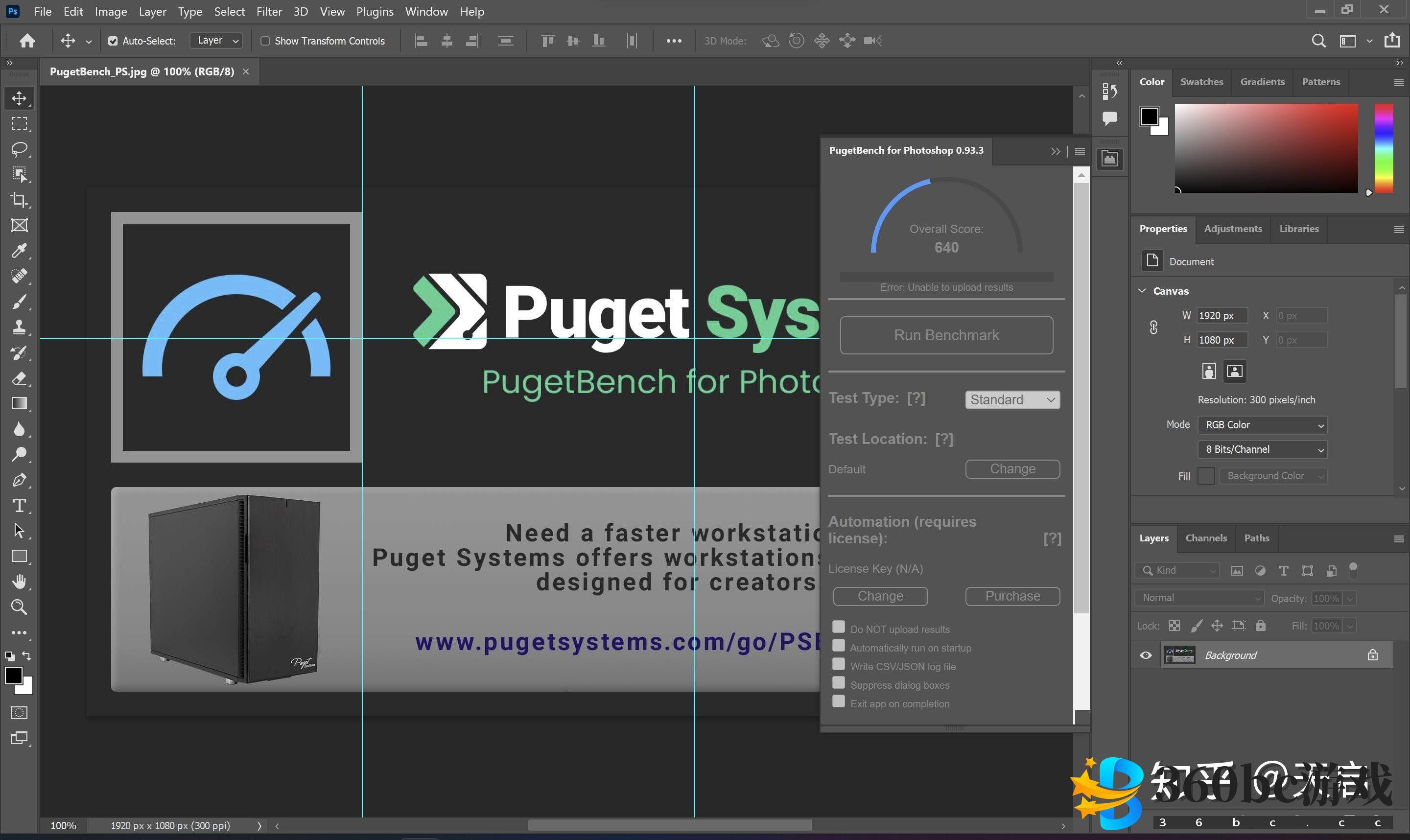Open the Filter menu

point(269,11)
